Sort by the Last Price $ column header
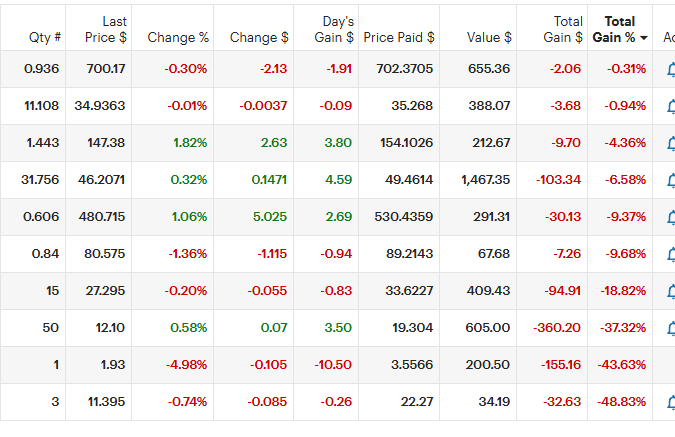Image resolution: width=675 pixels, height=437 pixels. pos(106,29)
